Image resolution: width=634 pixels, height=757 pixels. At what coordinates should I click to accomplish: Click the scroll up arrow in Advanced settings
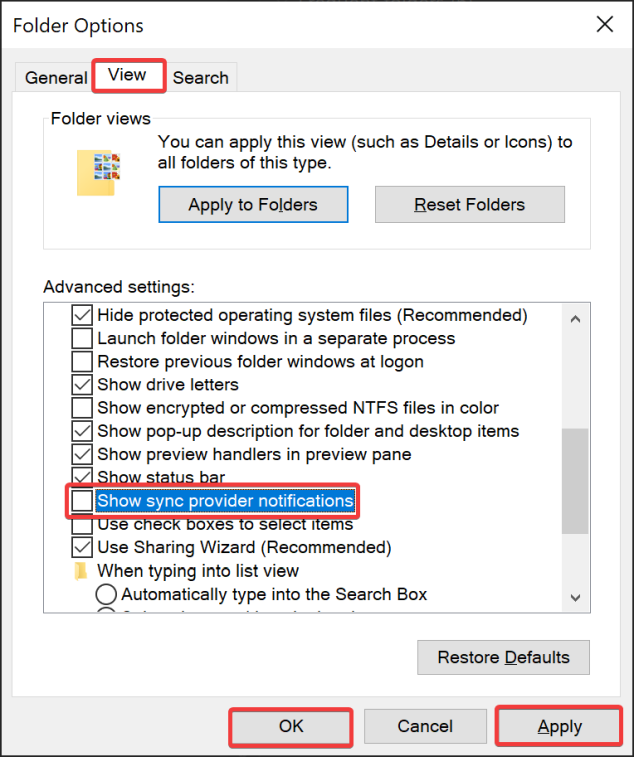pyautogui.click(x=574, y=320)
